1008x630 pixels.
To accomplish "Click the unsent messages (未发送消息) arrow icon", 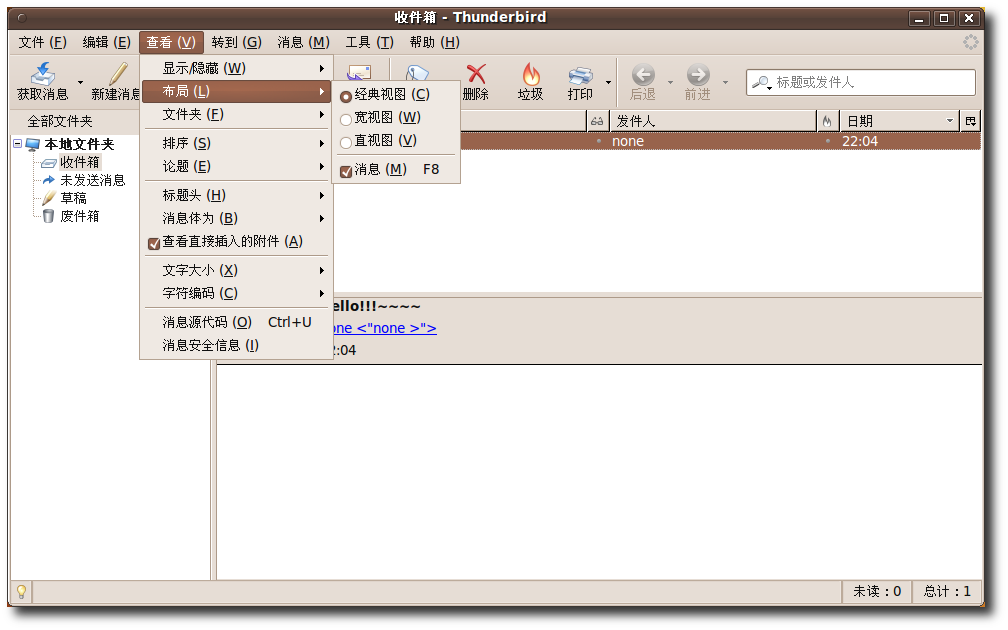I will point(49,180).
